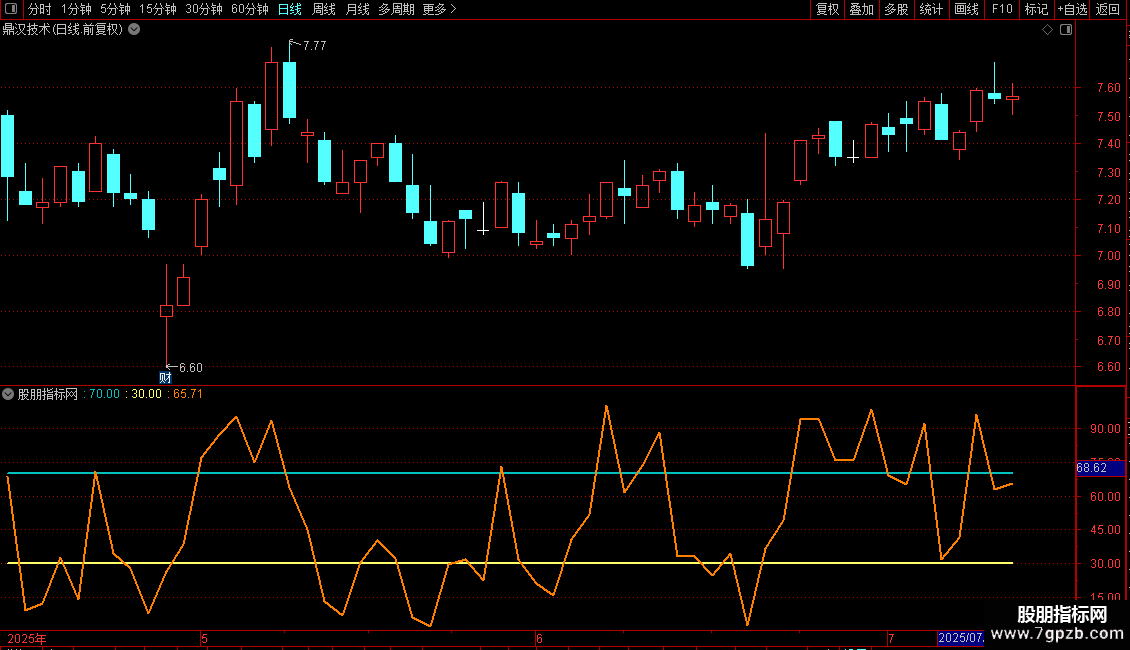Image resolution: width=1130 pixels, height=650 pixels.
Task: Click the 2025/07 date marker
Action: 961,638
